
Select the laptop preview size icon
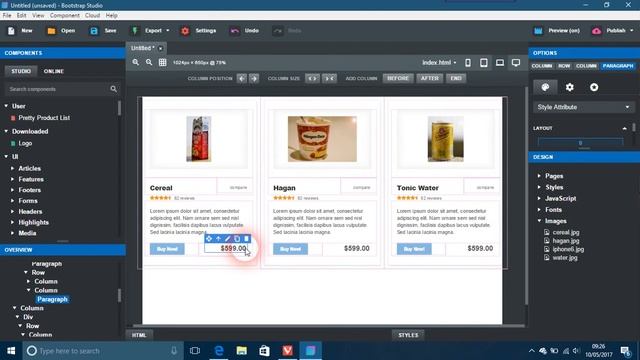500,63
